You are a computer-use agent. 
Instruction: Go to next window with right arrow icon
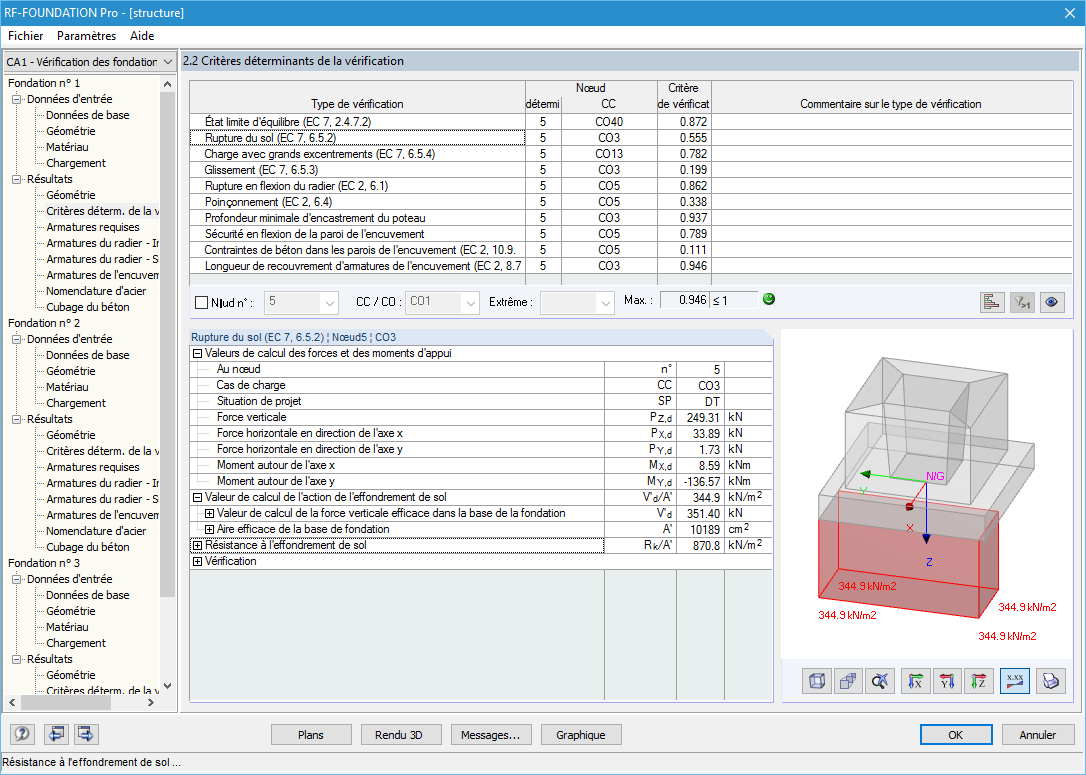[87, 734]
